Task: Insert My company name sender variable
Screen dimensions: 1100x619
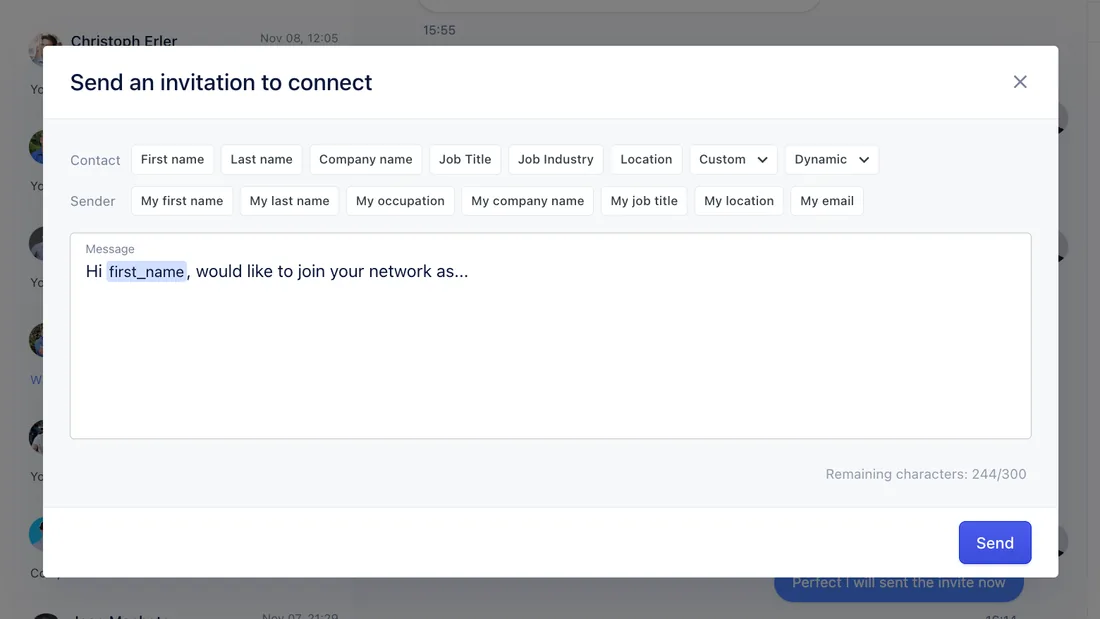Action: [x=528, y=201]
